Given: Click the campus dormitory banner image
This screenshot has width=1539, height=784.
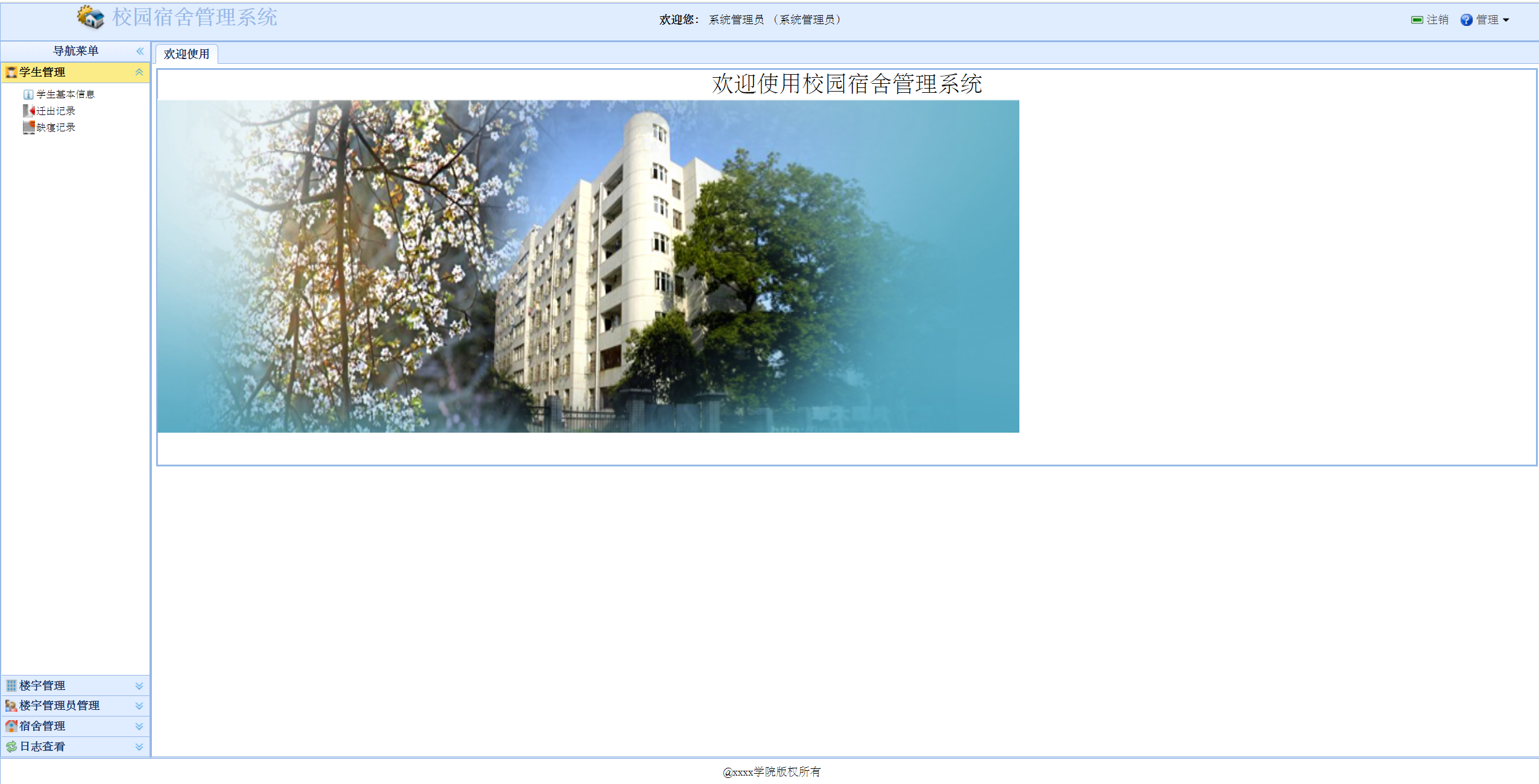Looking at the screenshot, I should click(x=588, y=266).
